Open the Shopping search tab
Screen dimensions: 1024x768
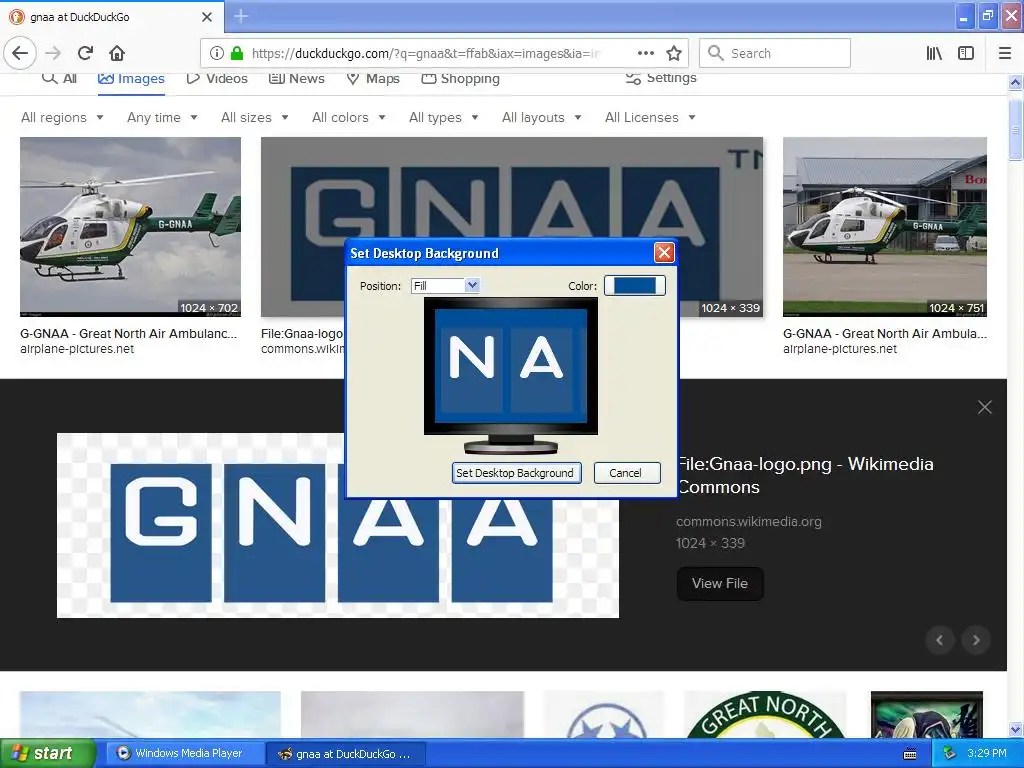[460, 78]
